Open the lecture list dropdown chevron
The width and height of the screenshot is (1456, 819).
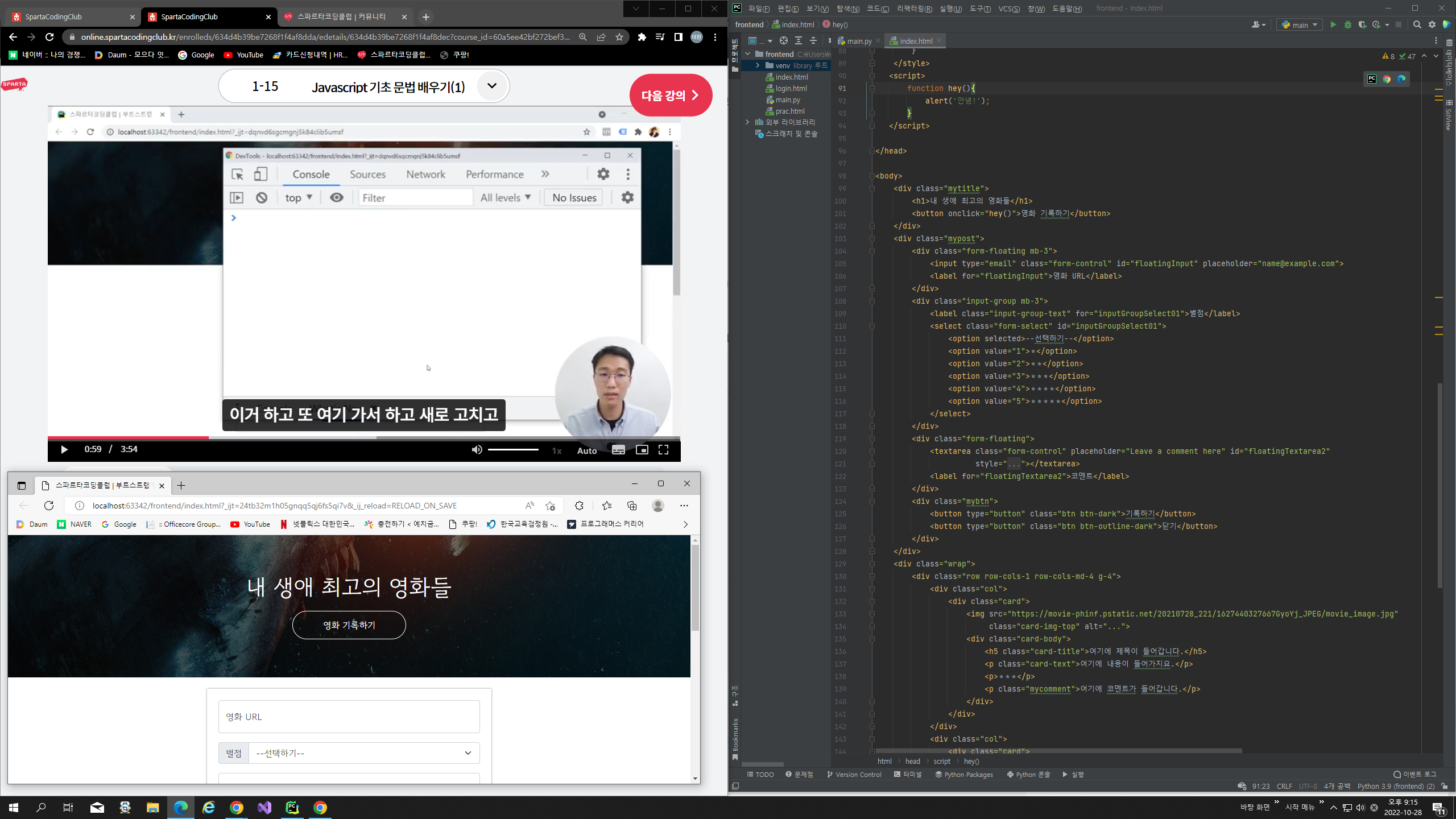pos(492,86)
